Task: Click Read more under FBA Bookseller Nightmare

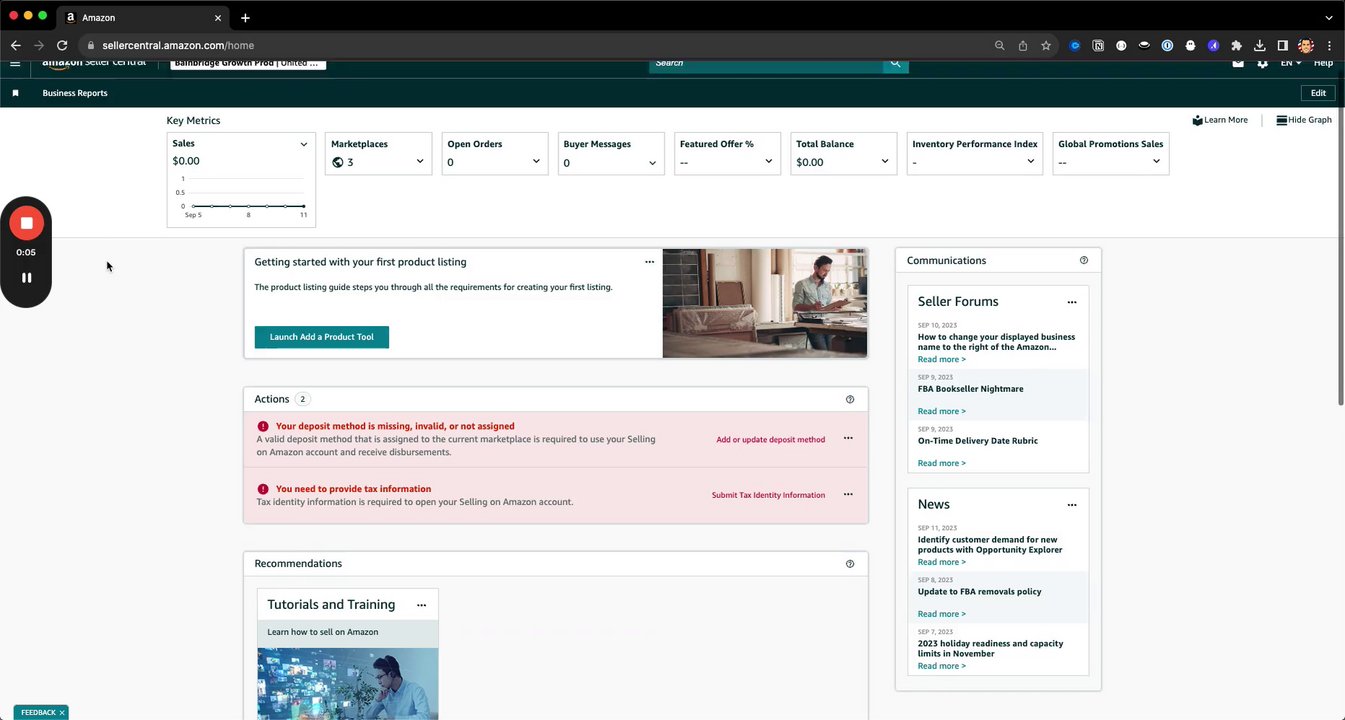Action: tap(942, 411)
